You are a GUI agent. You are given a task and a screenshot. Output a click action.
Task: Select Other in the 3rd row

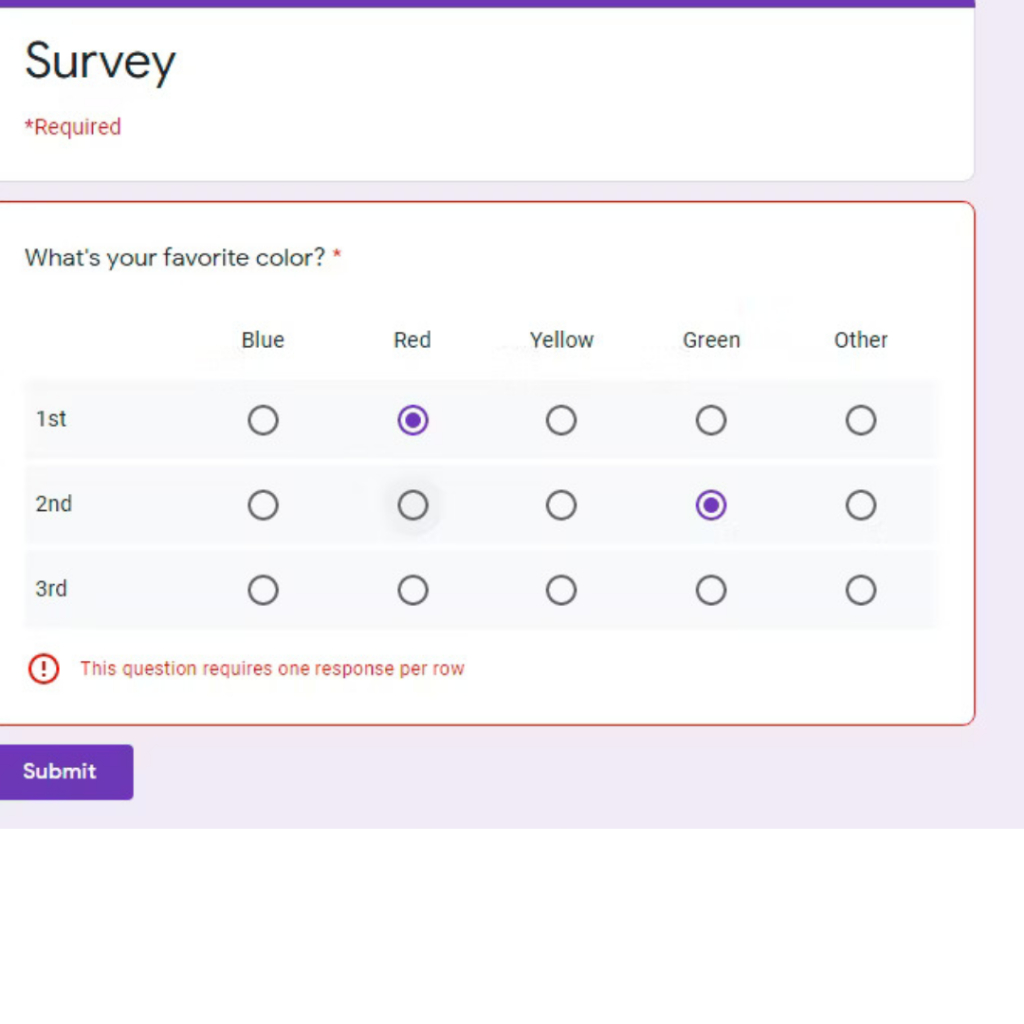click(x=860, y=591)
